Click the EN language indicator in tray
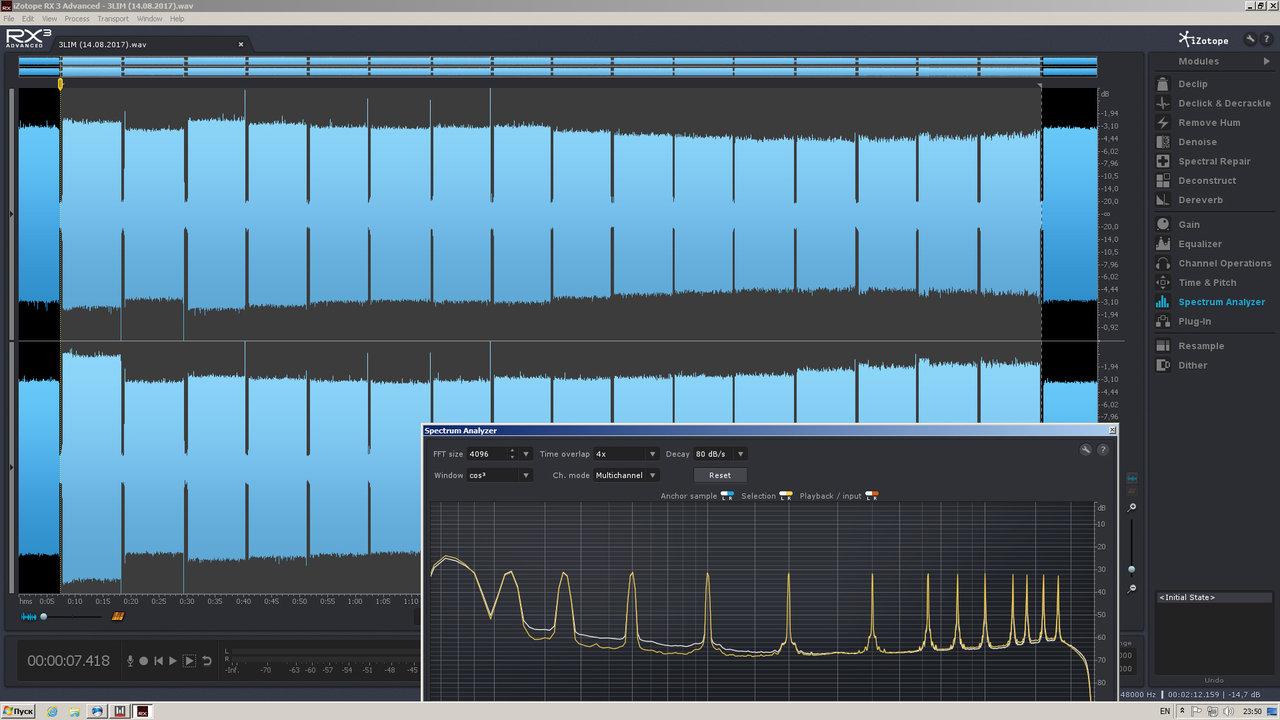 point(1165,711)
